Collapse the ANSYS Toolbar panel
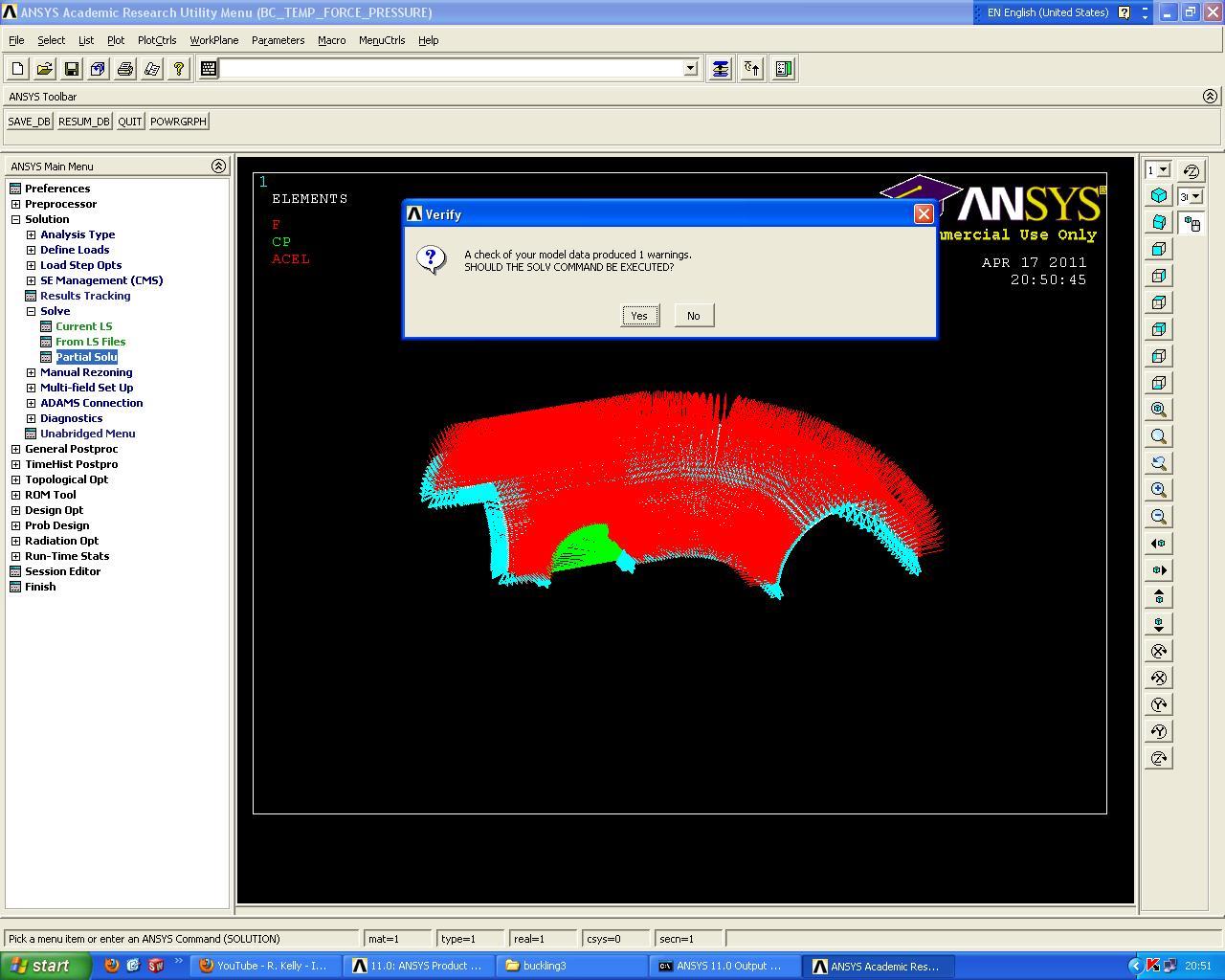The image size is (1225, 980). click(1210, 96)
